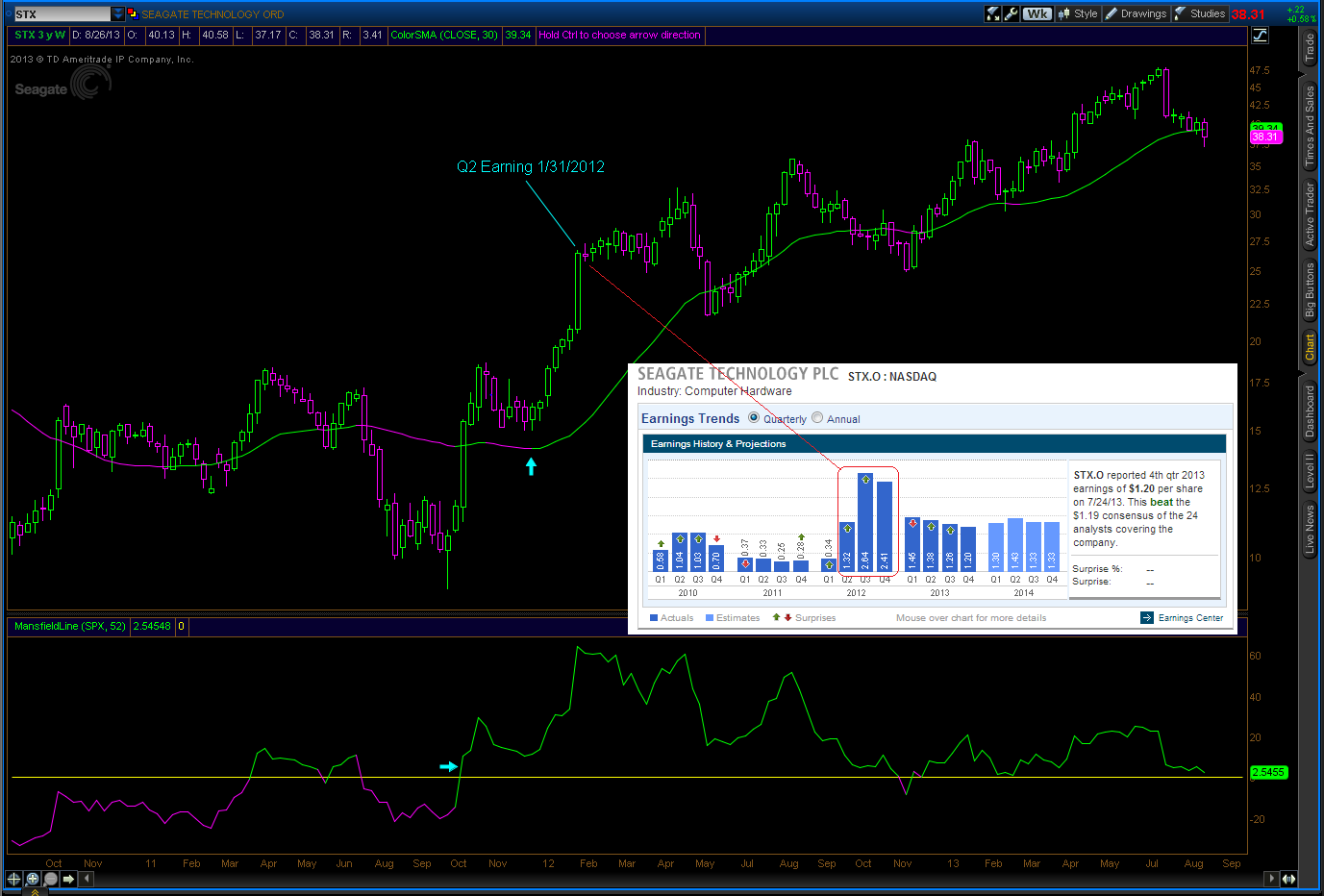1324x896 pixels.
Task: Open the STX symbol dropdown arrow
Action: point(118,14)
